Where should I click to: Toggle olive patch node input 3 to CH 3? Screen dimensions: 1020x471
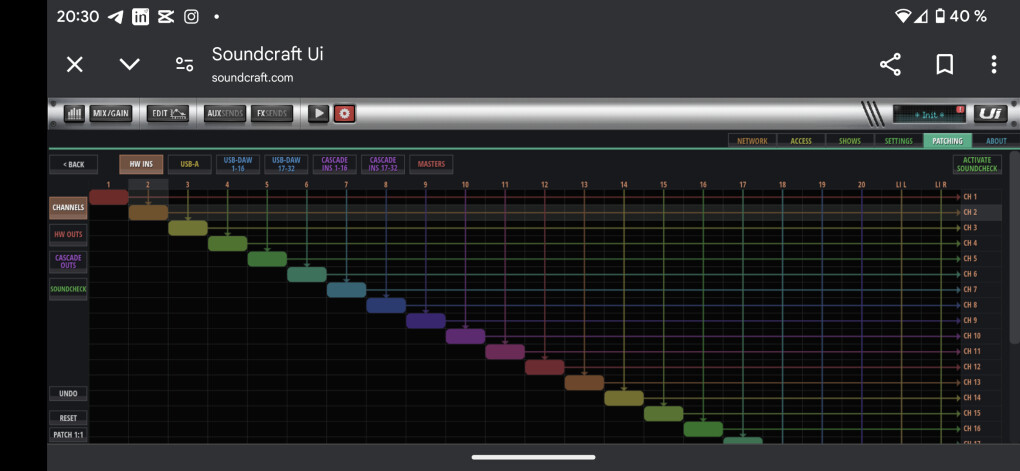pos(188,228)
